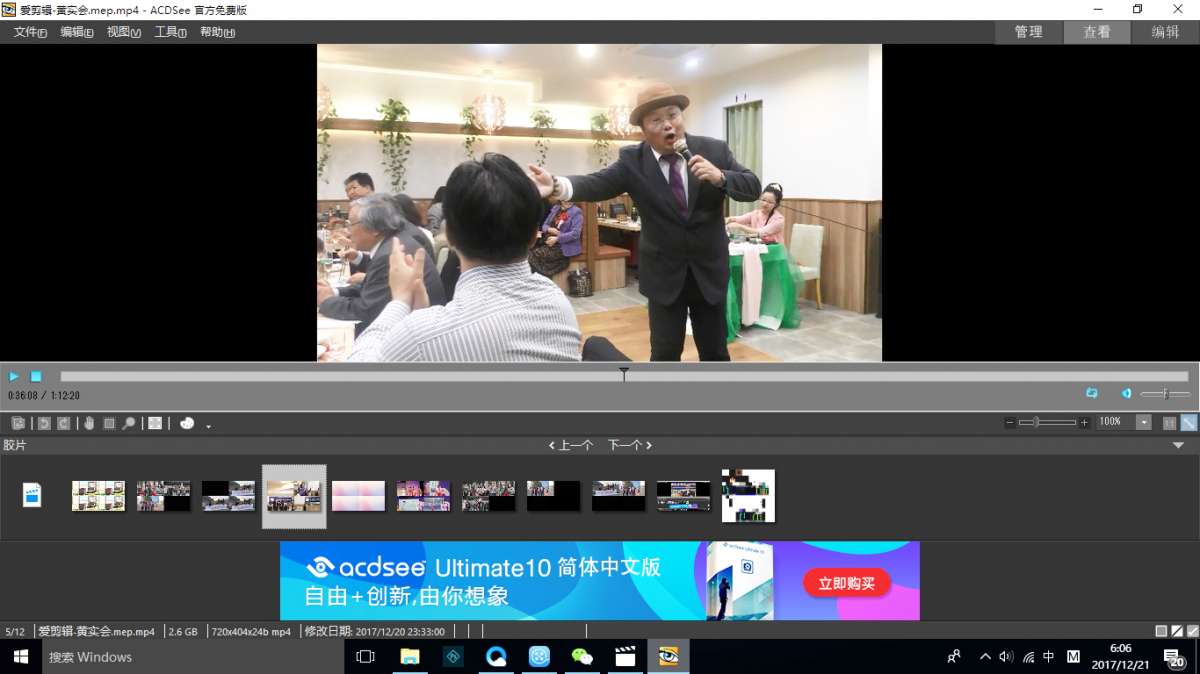This screenshot has height=674, width=1200.
Task: Stop video playback with the stop button
Action: point(36,377)
